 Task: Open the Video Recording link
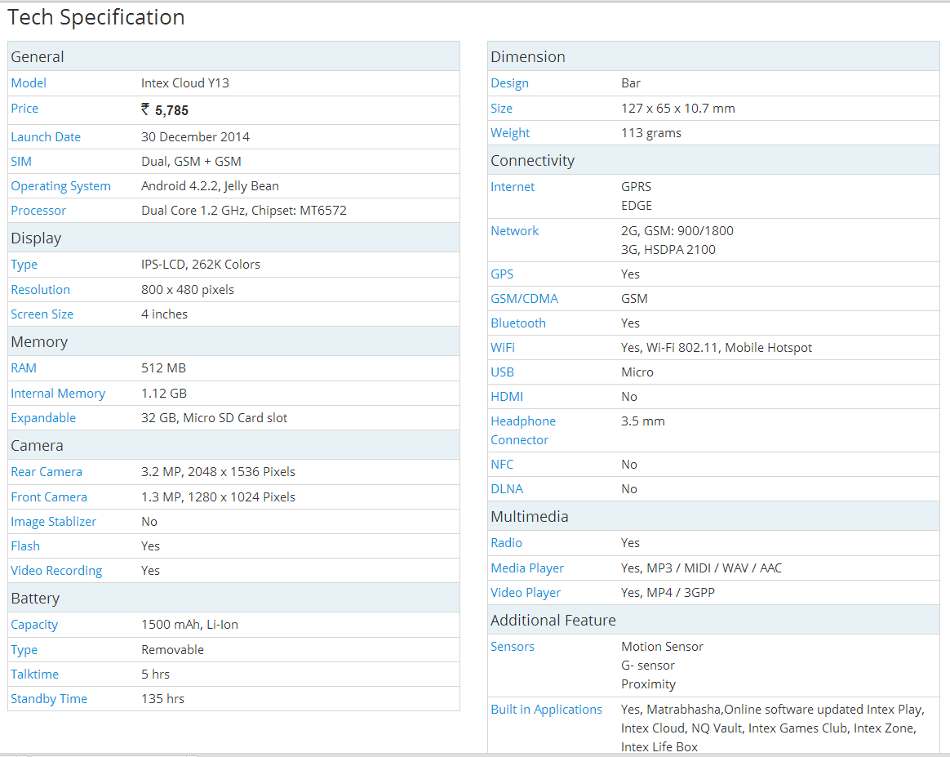coord(56,571)
